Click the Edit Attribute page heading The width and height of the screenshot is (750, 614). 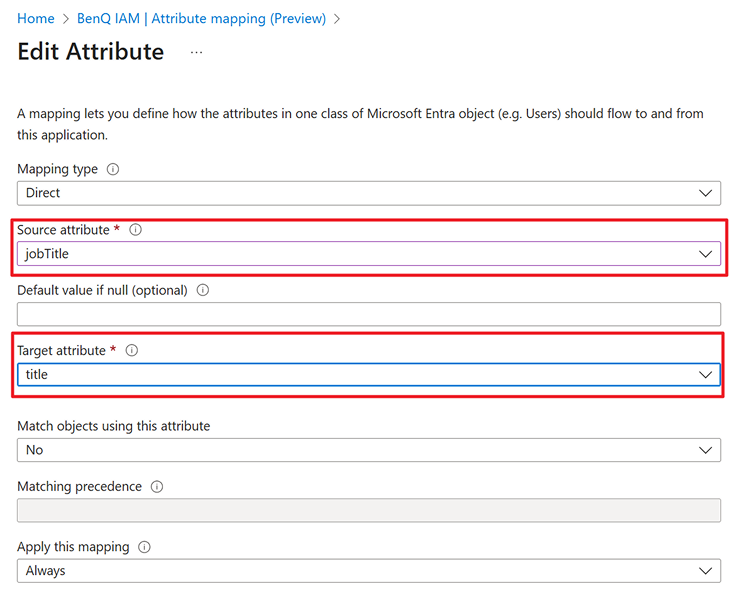pos(91,52)
